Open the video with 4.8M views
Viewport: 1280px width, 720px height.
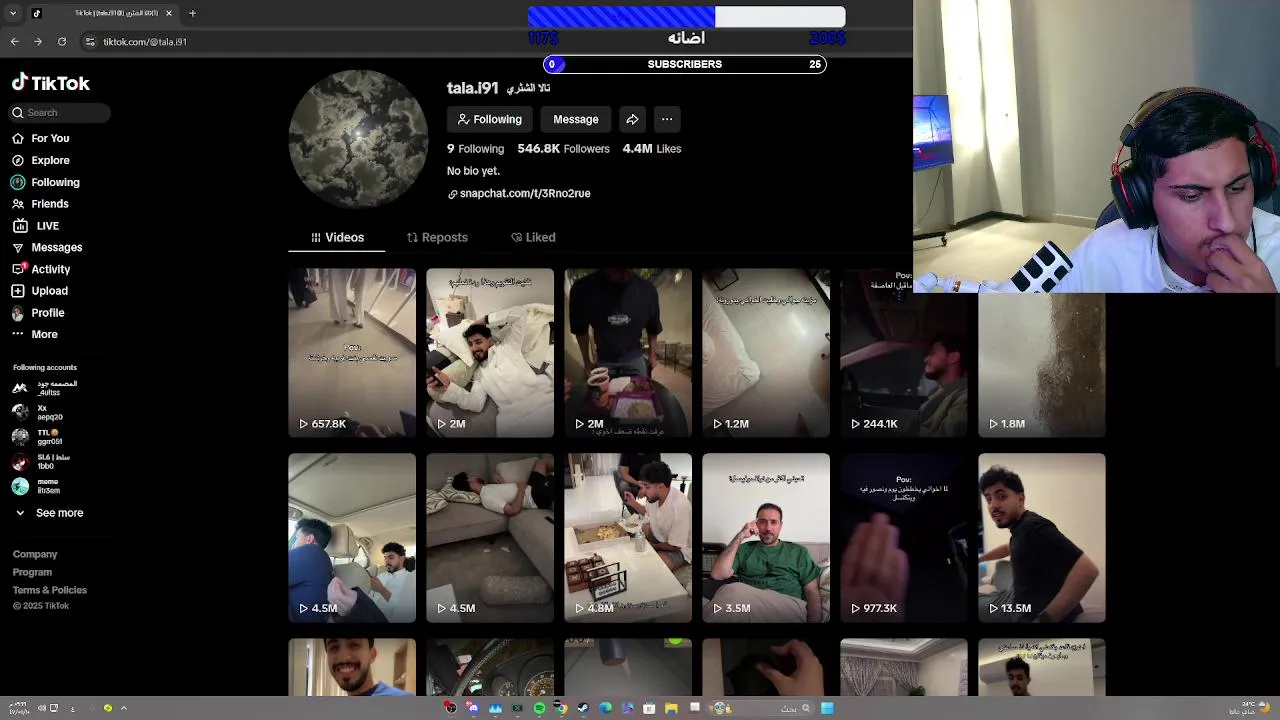click(x=628, y=538)
